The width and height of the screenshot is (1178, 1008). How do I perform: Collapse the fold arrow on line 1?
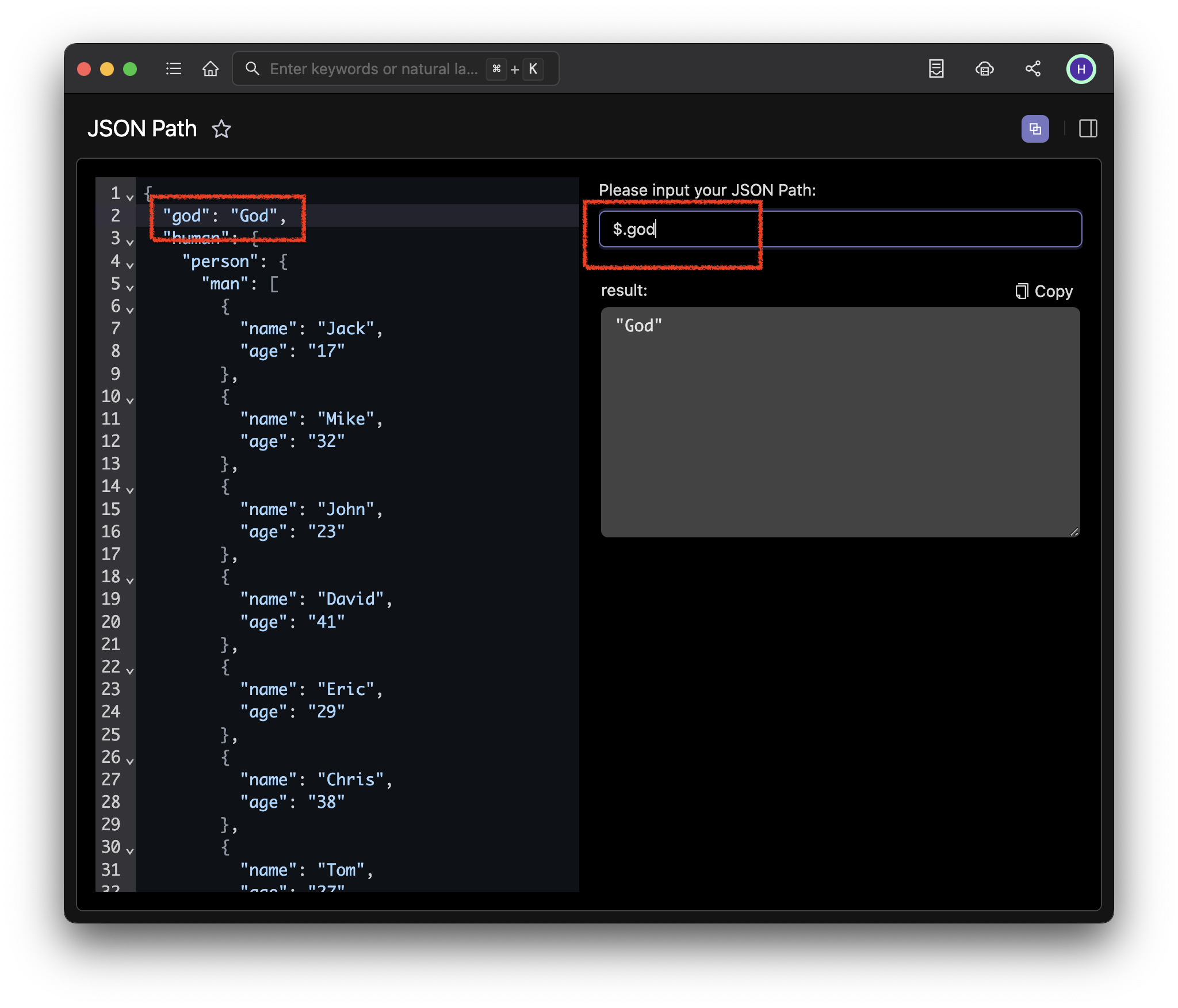point(130,197)
